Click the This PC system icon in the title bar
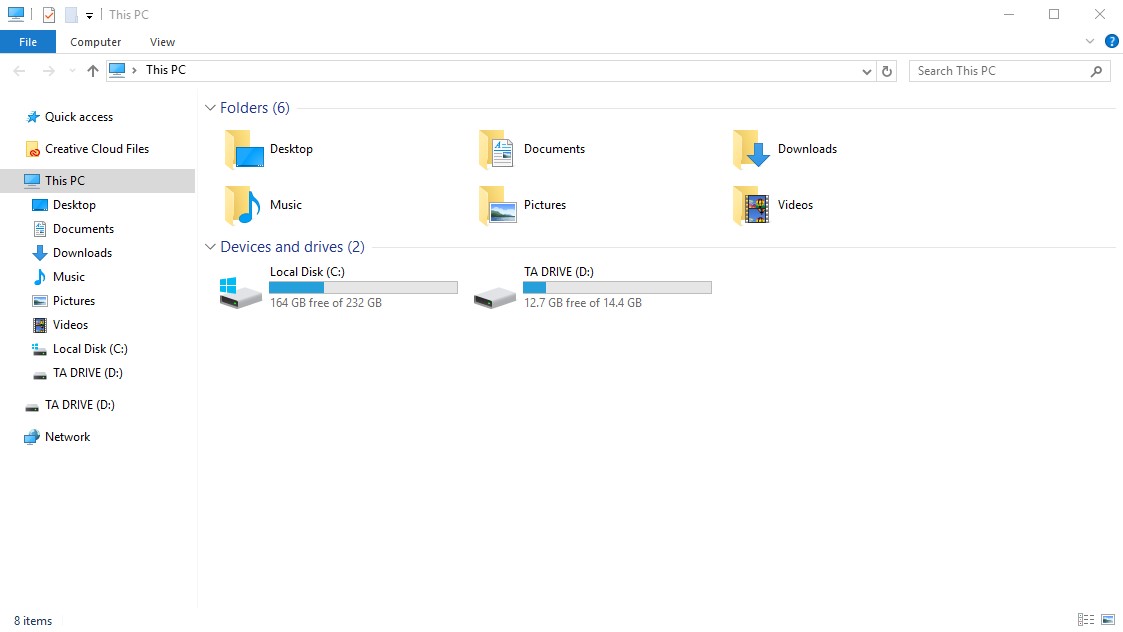 (15, 14)
